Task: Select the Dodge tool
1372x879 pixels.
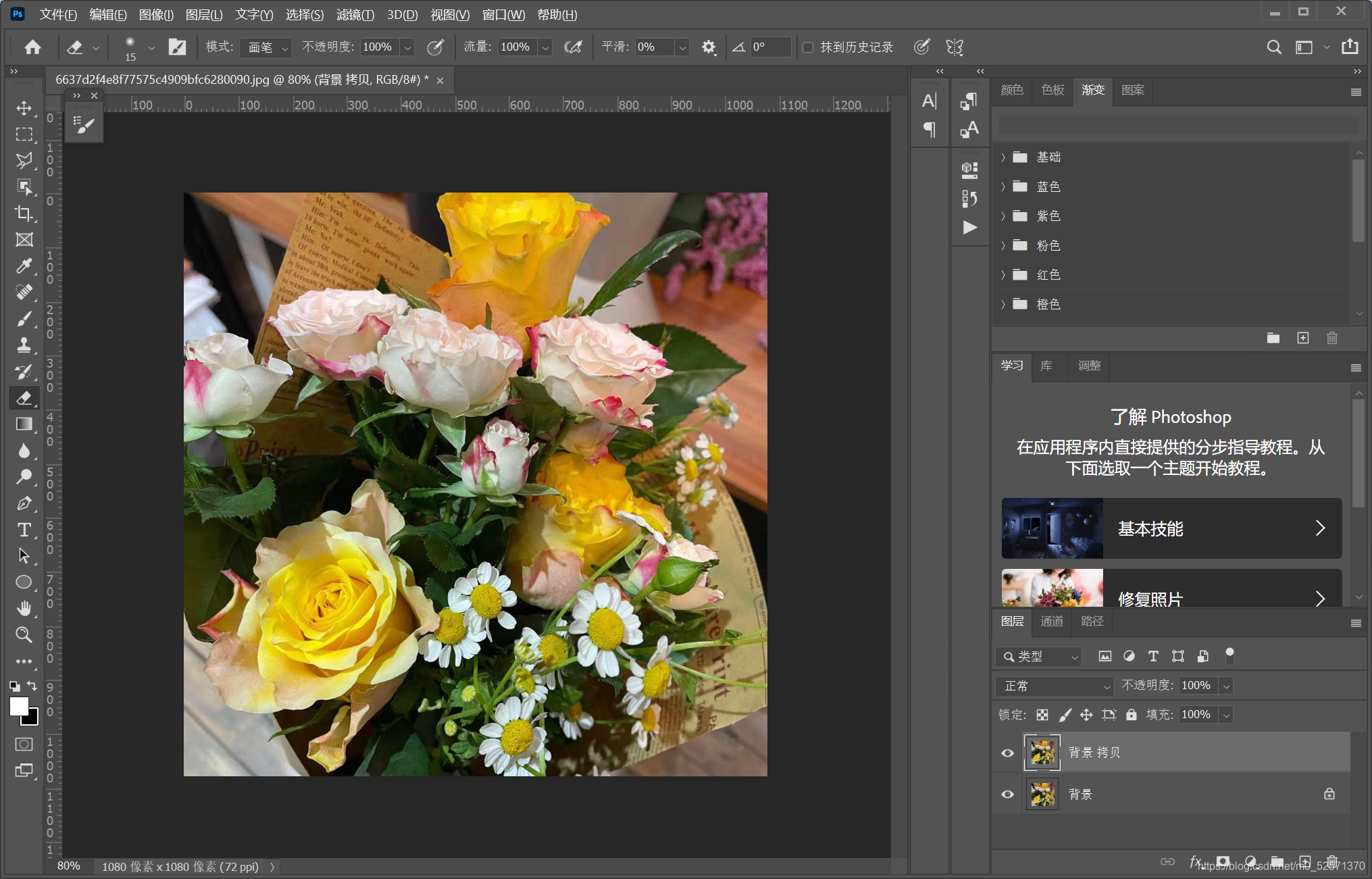Action: coord(24,476)
